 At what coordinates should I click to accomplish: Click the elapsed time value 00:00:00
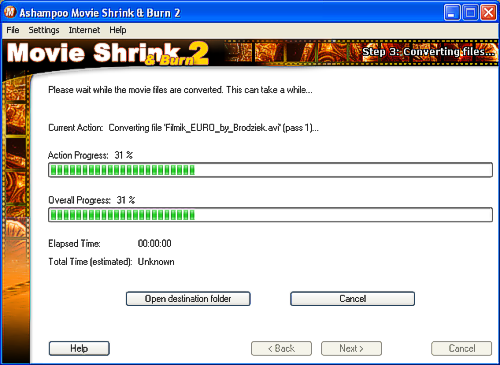pos(154,243)
